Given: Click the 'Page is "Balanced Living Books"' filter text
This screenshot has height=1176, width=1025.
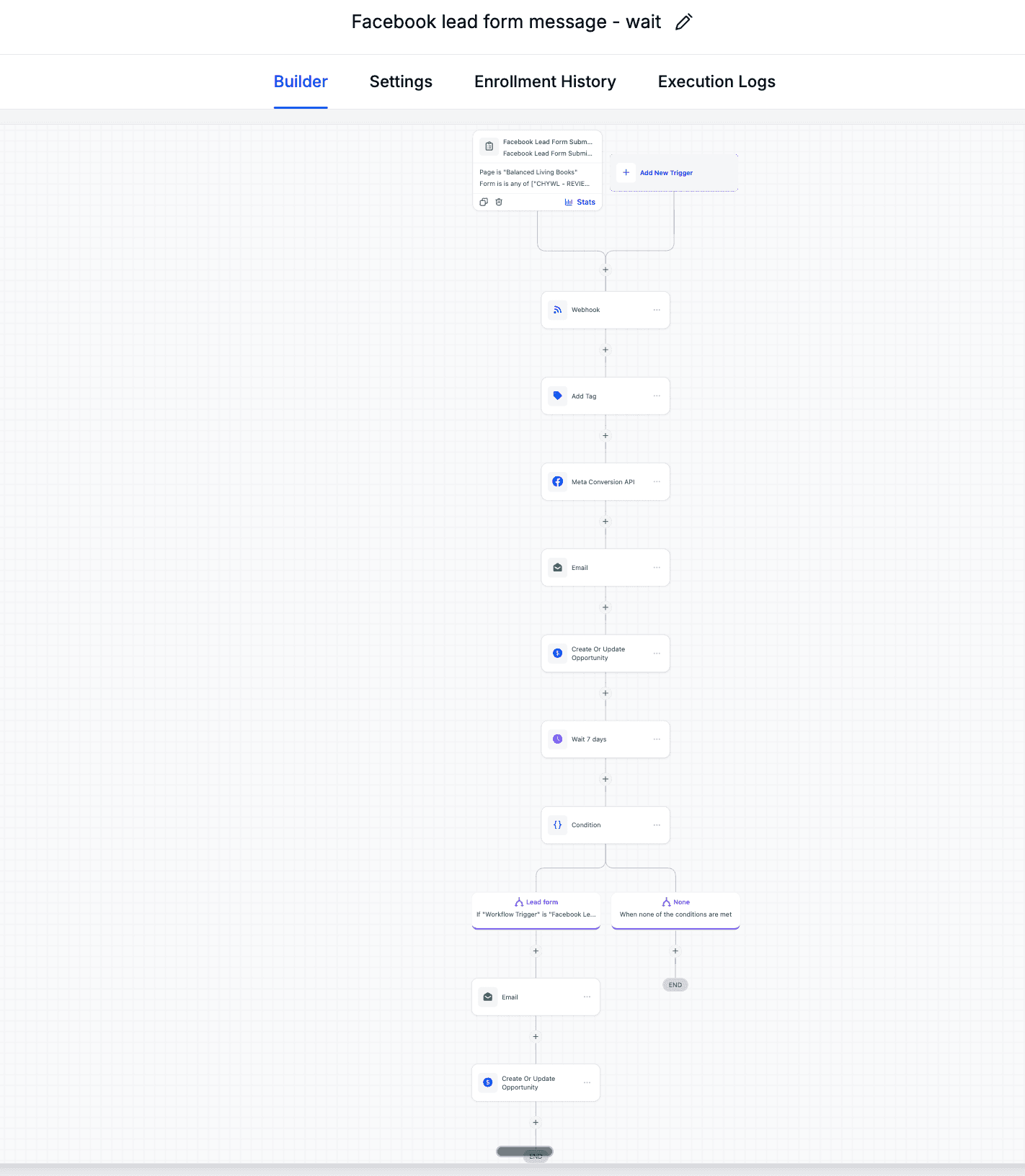Looking at the screenshot, I should tap(528, 172).
